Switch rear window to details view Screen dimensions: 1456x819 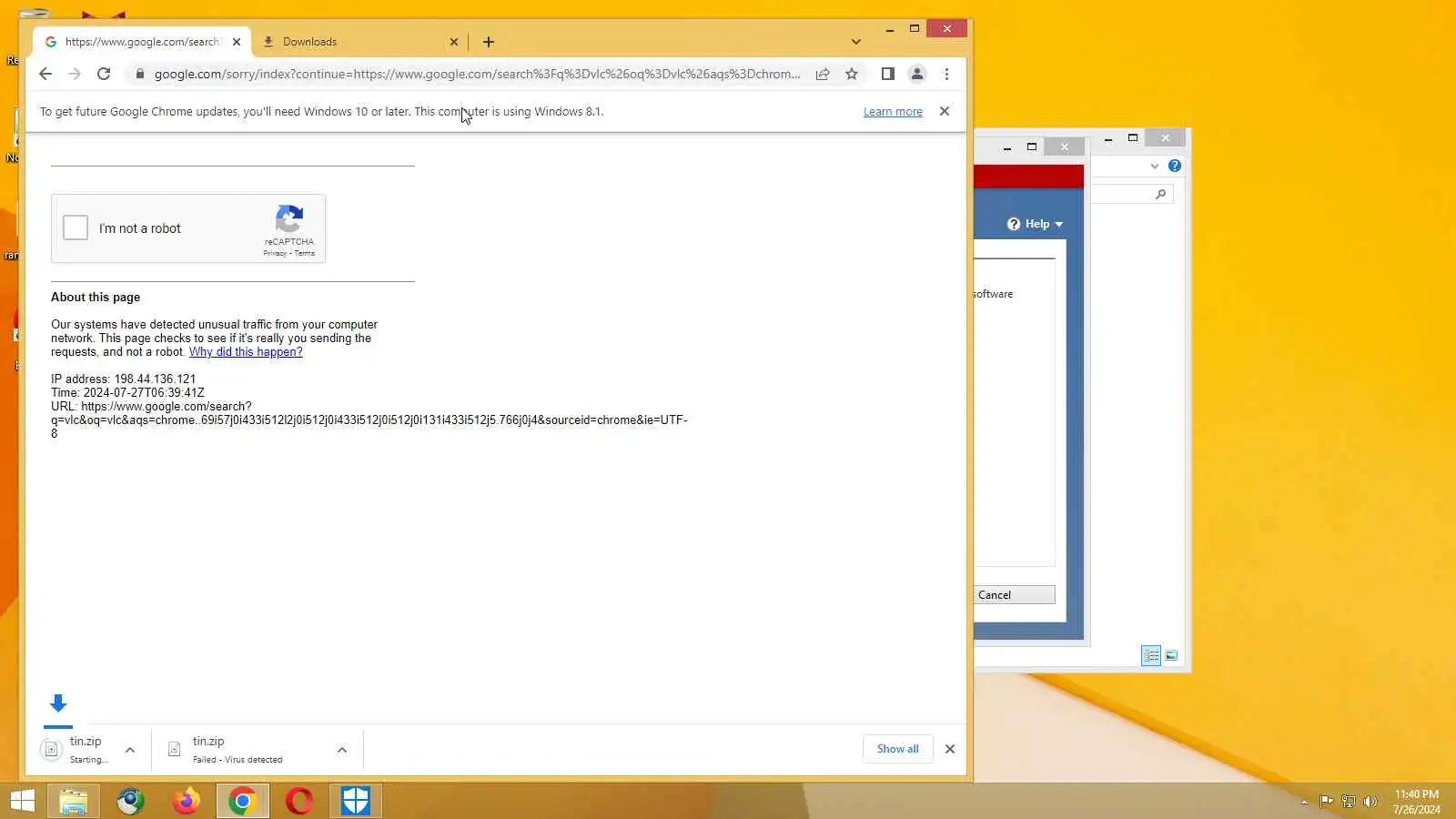pyautogui.click(x=1151, y=655)
